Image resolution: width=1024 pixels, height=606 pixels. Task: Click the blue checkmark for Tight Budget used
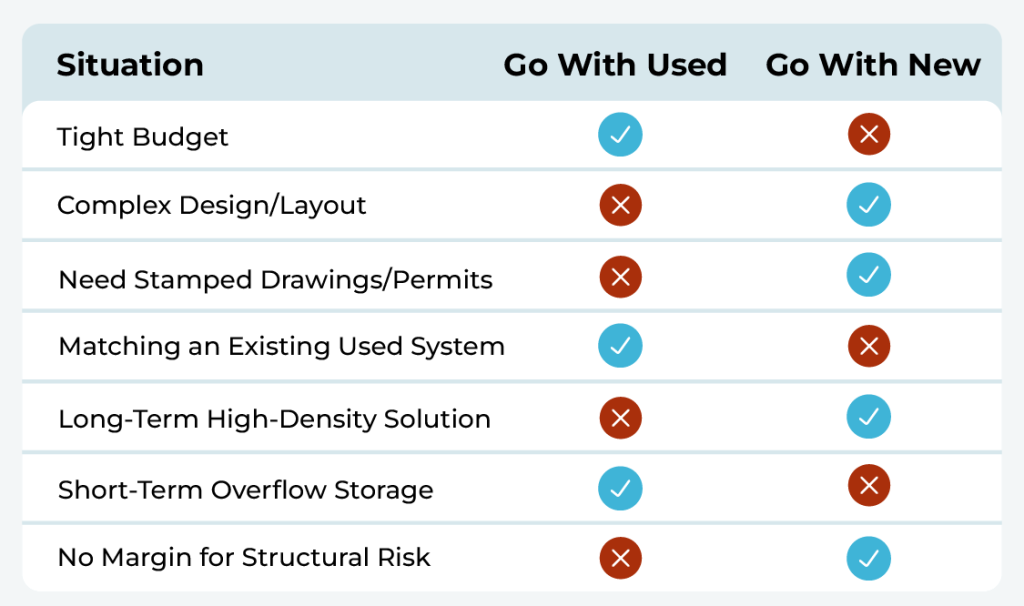pos(620,135)
